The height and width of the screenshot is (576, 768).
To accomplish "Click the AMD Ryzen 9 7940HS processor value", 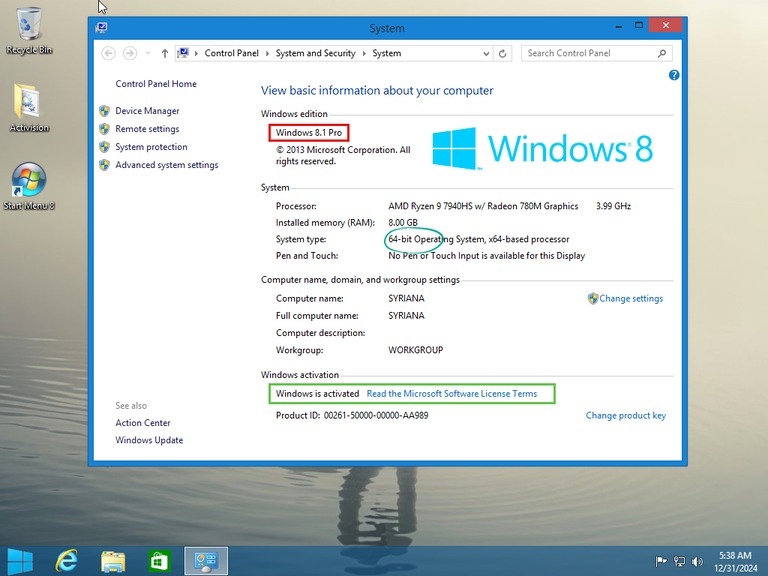I will pos(483,206).
